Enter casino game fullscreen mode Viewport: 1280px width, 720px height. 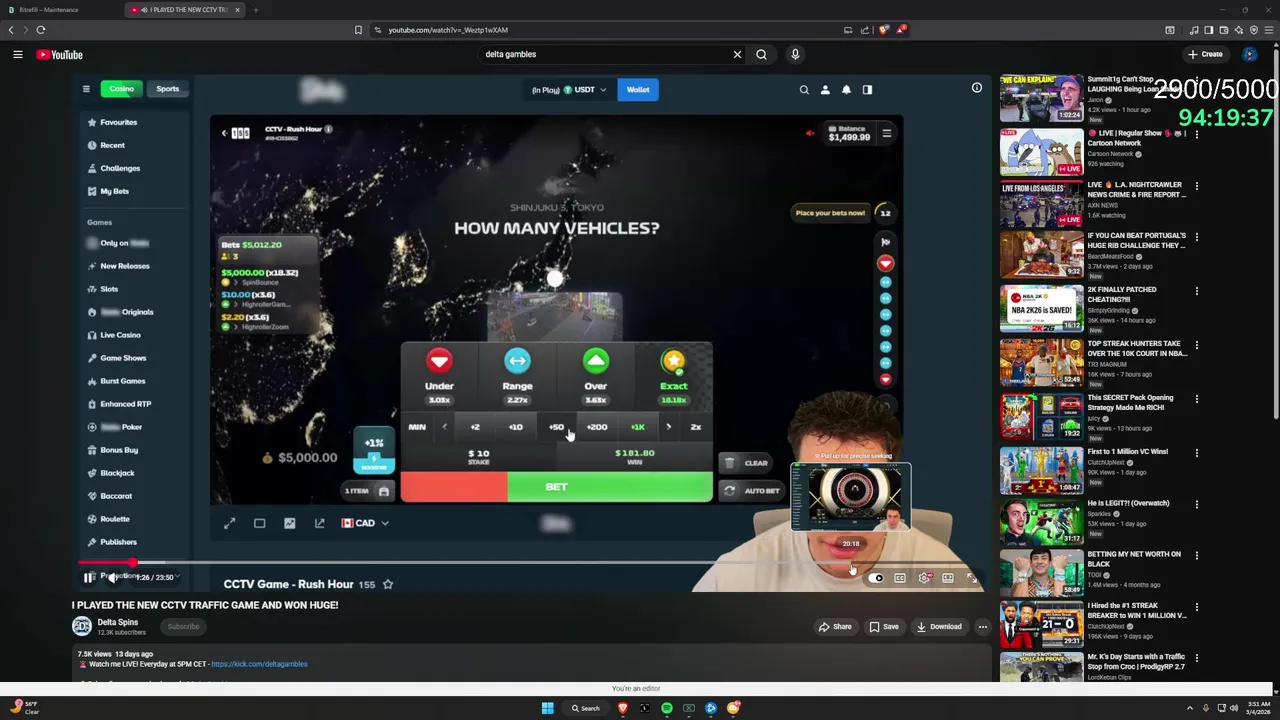click(x=229, y=523)
